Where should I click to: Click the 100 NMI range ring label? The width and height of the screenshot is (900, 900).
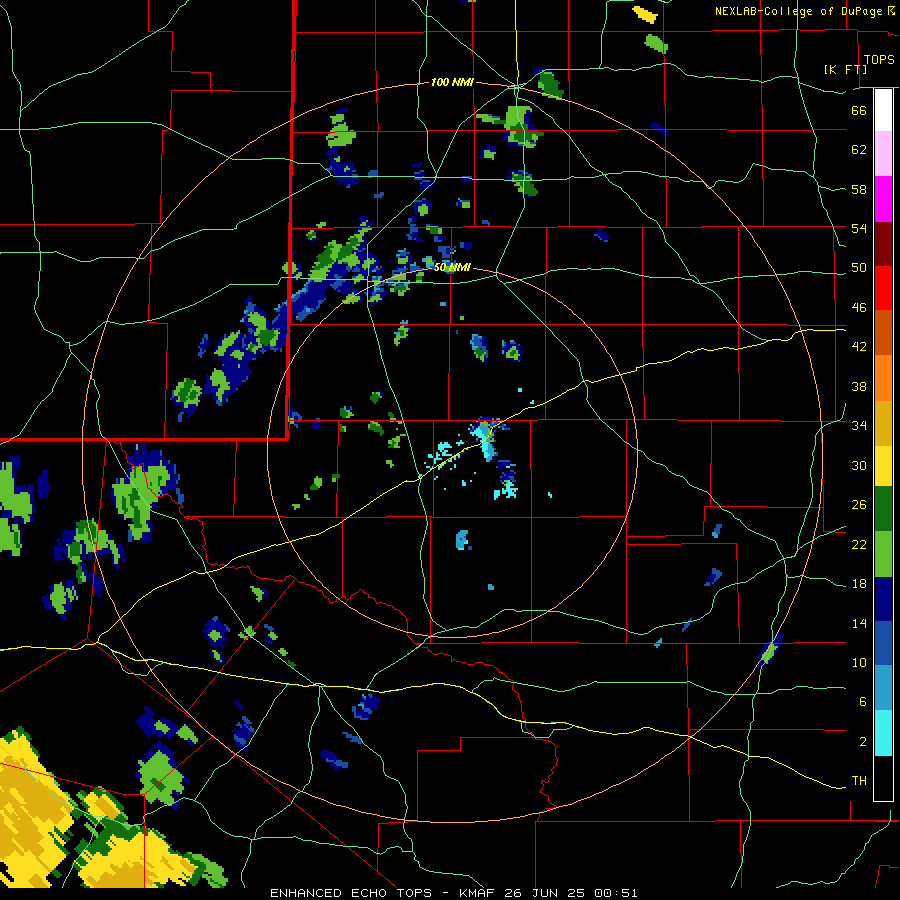pyautogui.click(x=452, y=83)
